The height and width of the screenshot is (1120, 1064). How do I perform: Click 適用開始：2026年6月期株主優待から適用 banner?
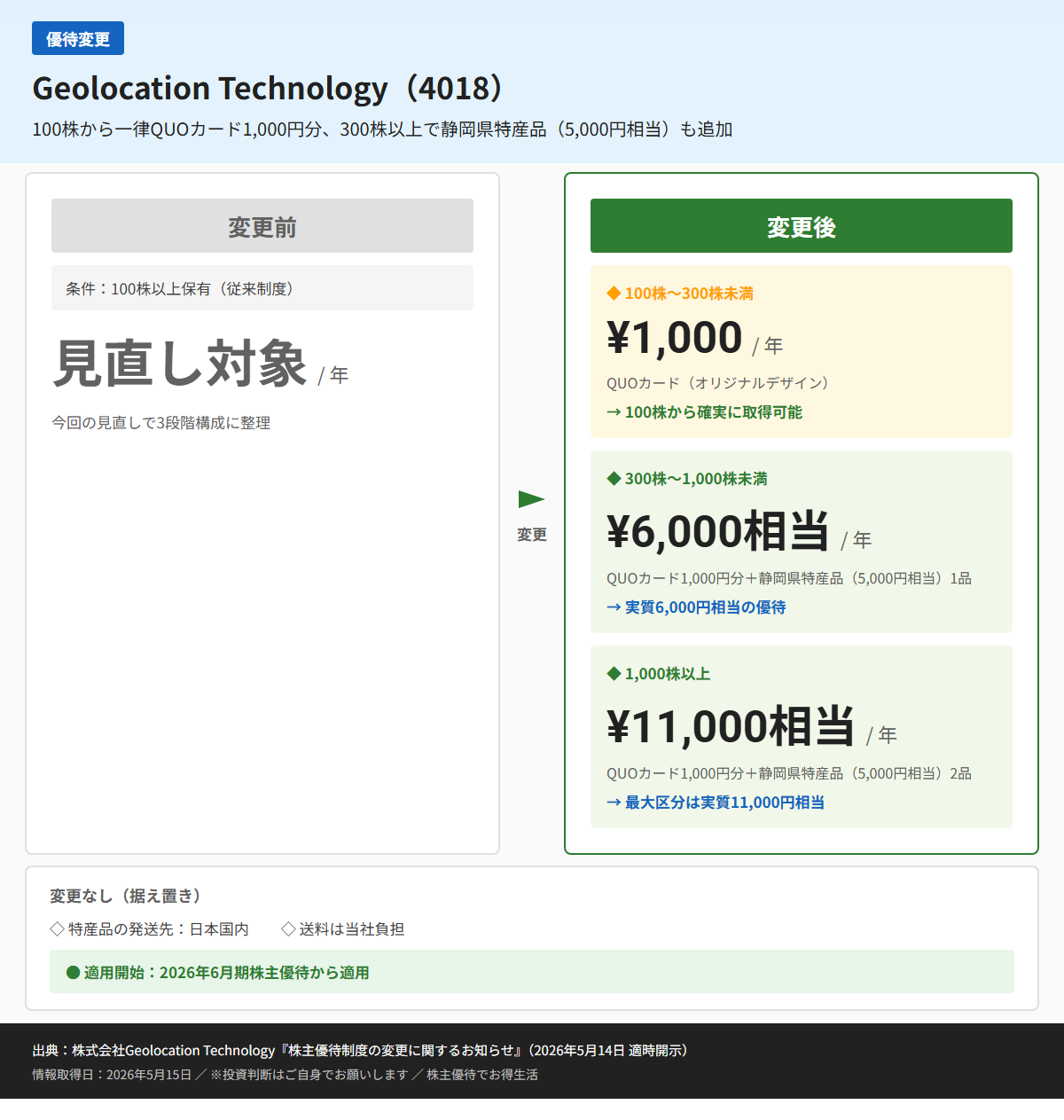pyautogui.click(x=532, y=972)
